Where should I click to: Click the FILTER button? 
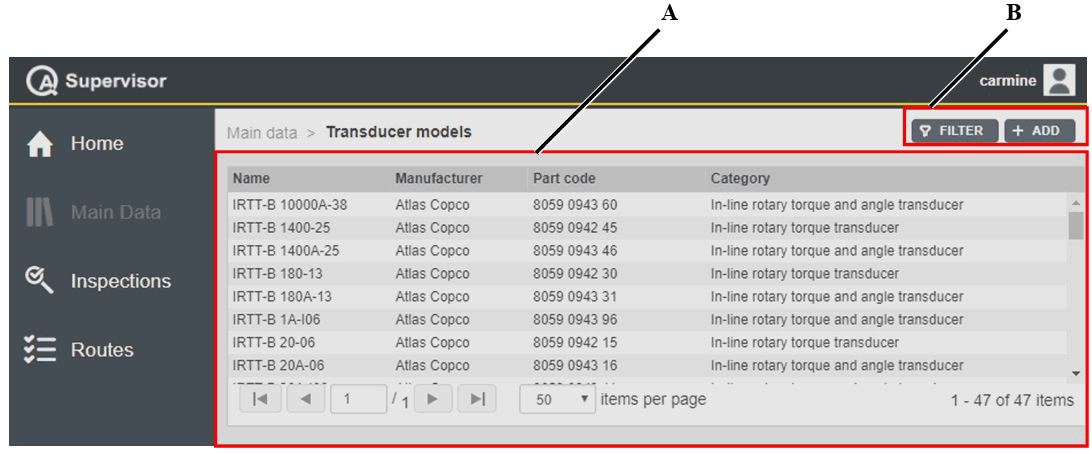953,131
